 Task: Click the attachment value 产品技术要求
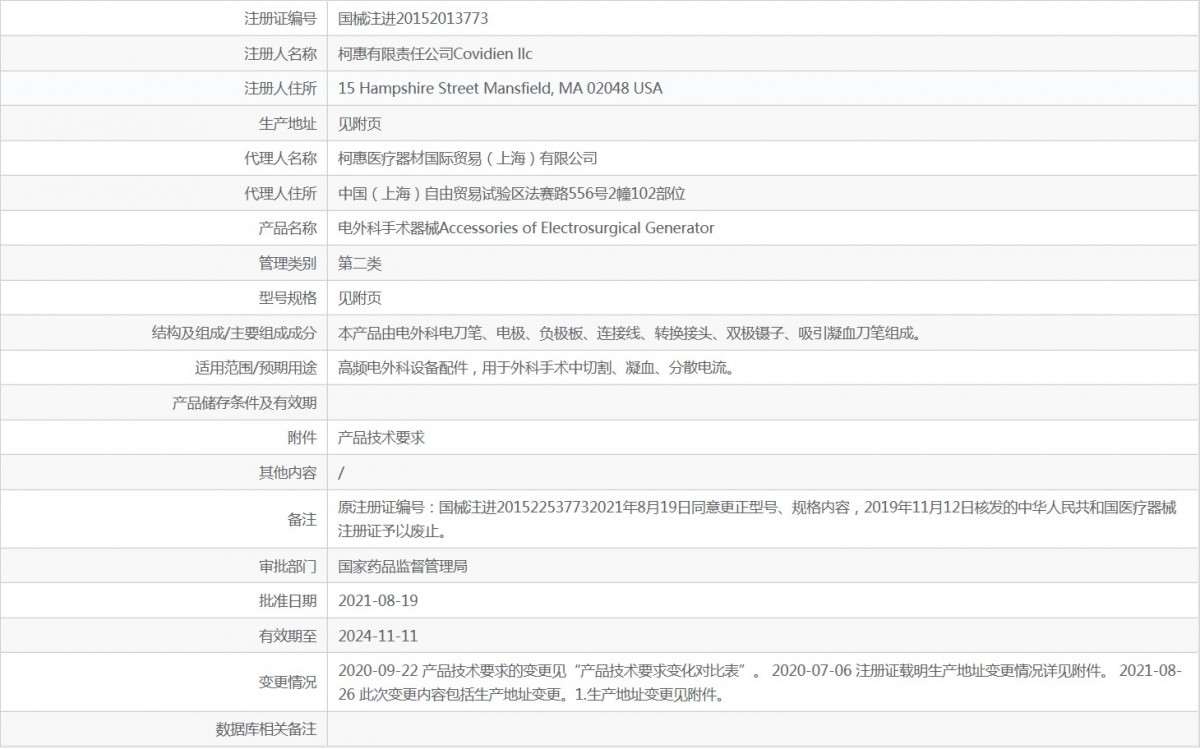point(382,438)
